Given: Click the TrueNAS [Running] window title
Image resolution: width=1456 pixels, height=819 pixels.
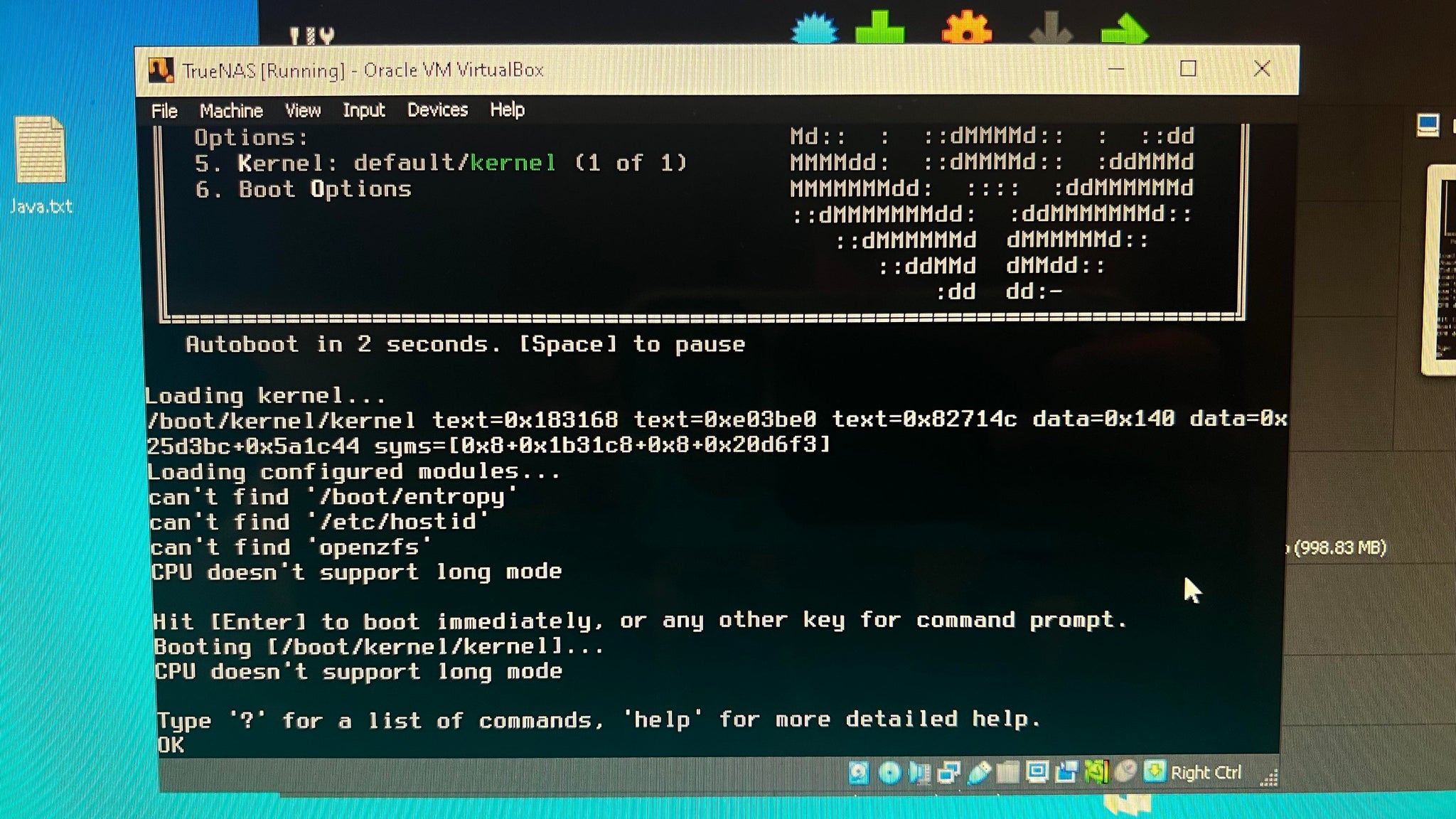Looking at the screenshot, I should click(x=363, y=70).
